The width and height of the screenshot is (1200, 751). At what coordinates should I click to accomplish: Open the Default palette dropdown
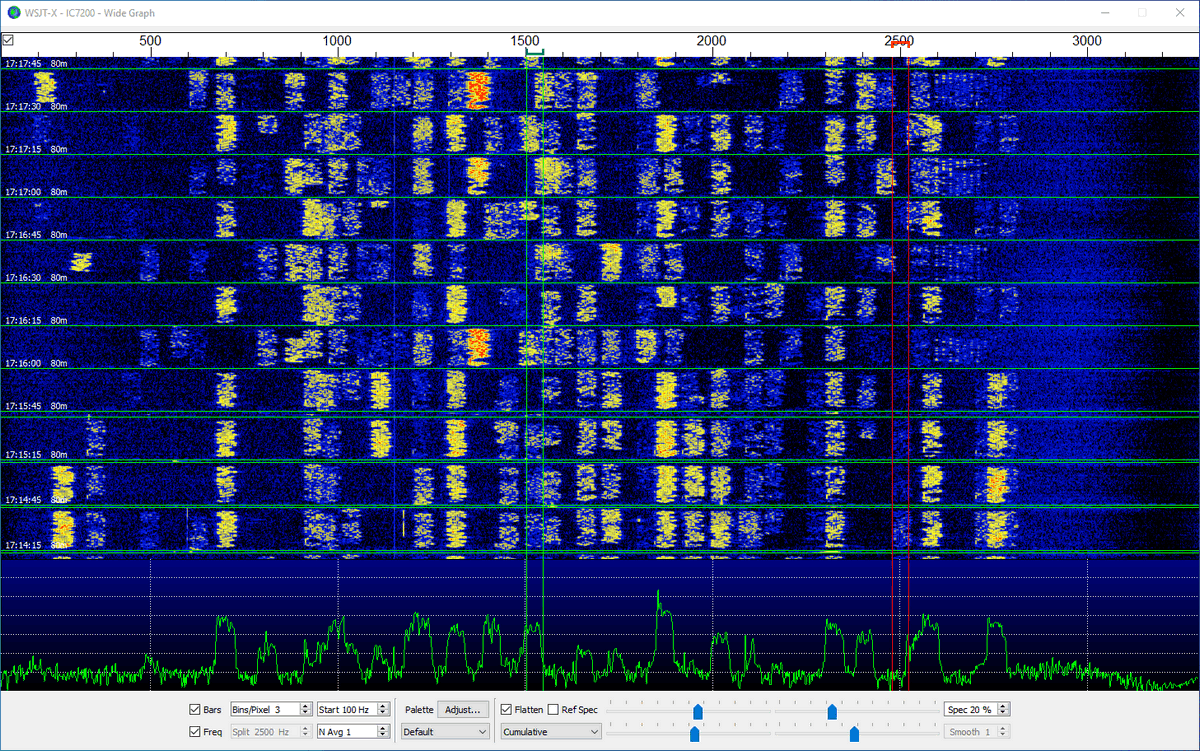pos(445,732)
